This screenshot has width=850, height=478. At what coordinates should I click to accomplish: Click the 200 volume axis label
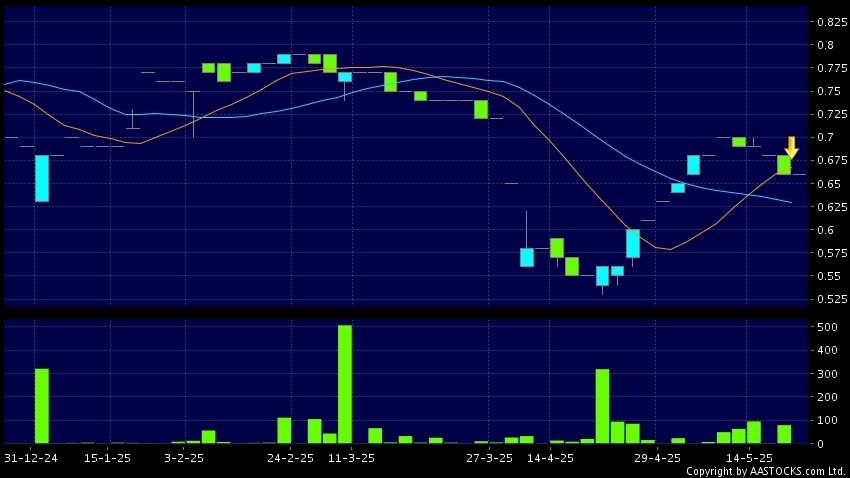click(x=827, y=397)
